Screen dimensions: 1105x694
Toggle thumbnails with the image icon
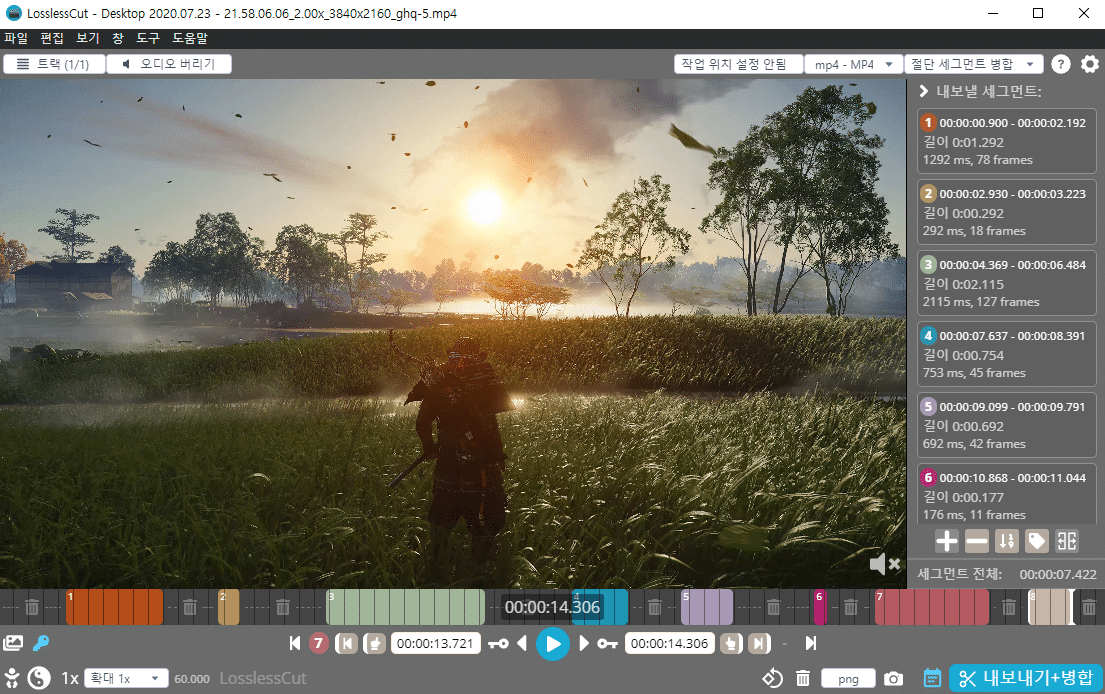coord(13,643)
